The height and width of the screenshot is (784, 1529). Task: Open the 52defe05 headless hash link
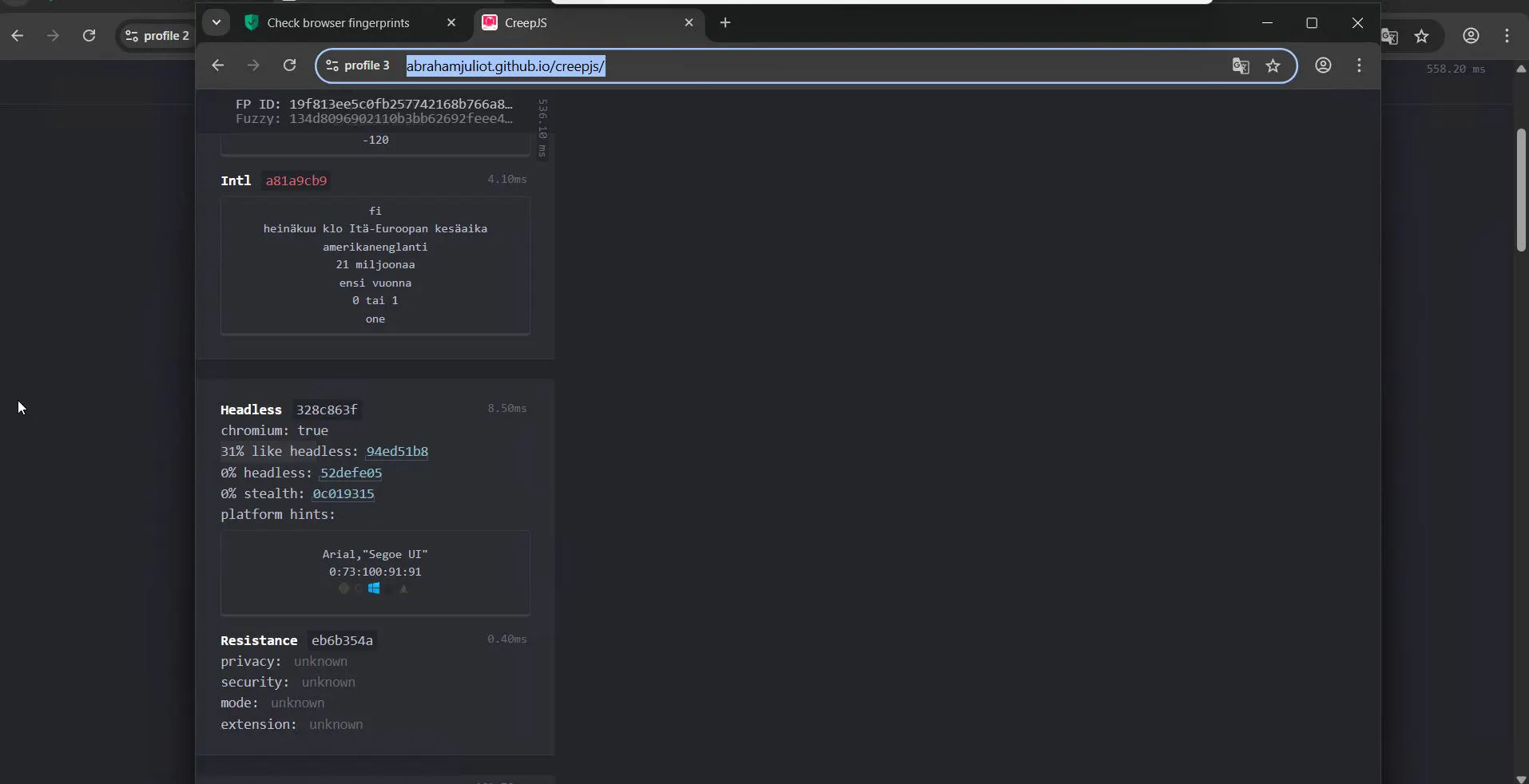[x=351, y=473]
